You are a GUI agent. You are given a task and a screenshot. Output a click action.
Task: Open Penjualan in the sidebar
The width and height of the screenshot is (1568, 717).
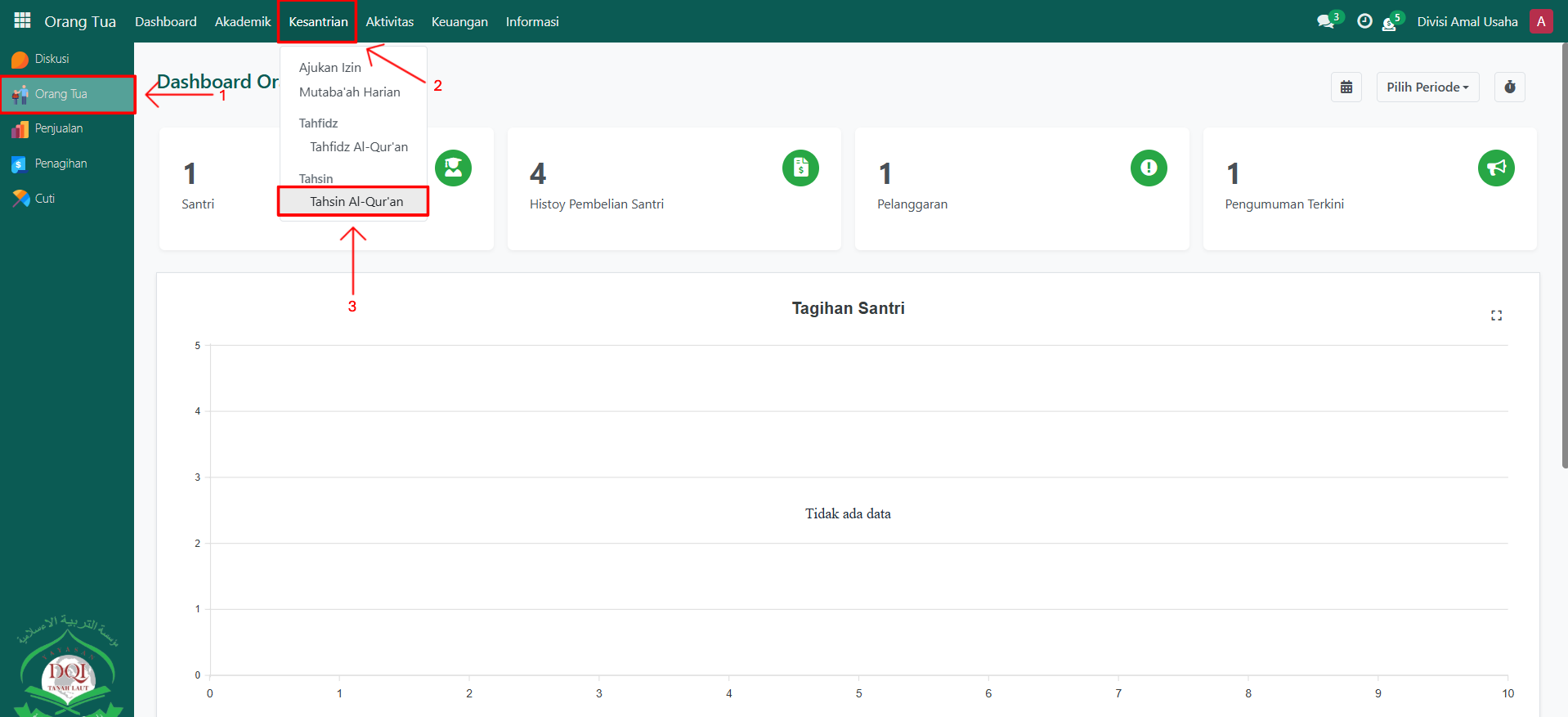58,129
